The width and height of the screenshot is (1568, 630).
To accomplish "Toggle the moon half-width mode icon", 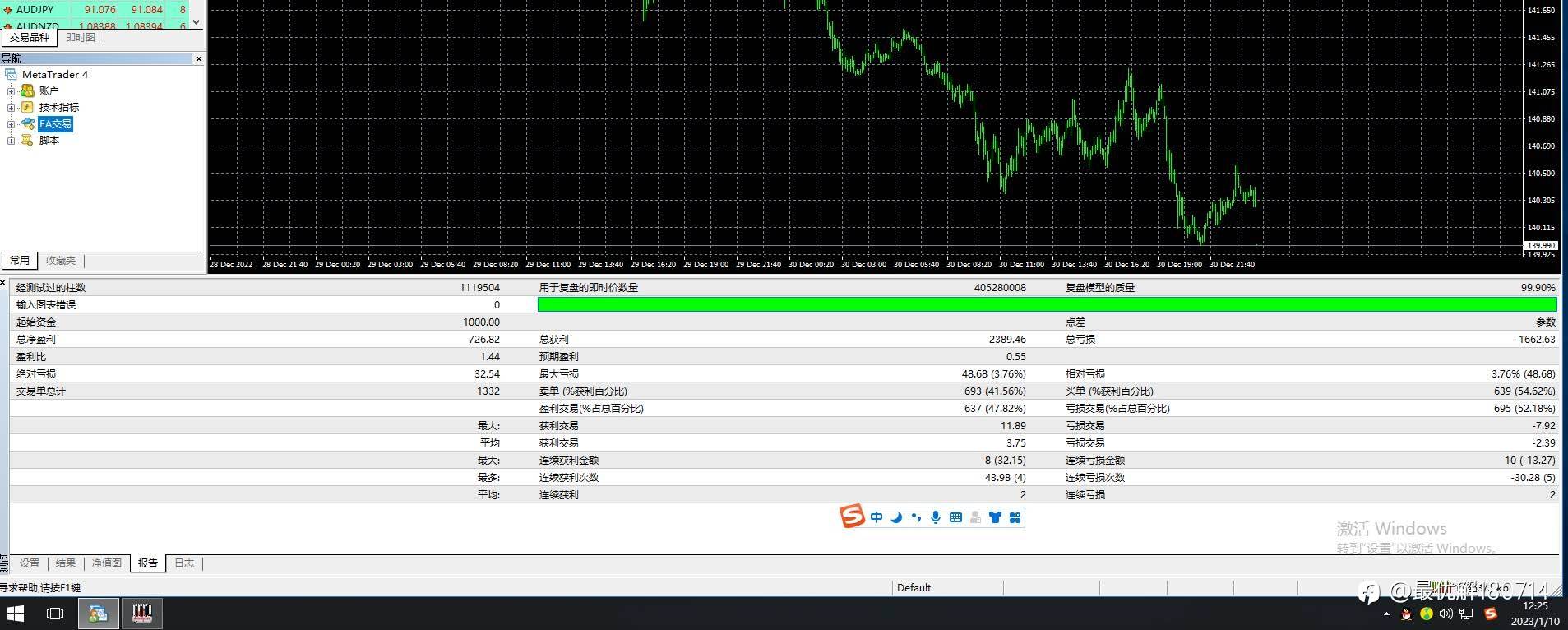I will click(896, 517).
